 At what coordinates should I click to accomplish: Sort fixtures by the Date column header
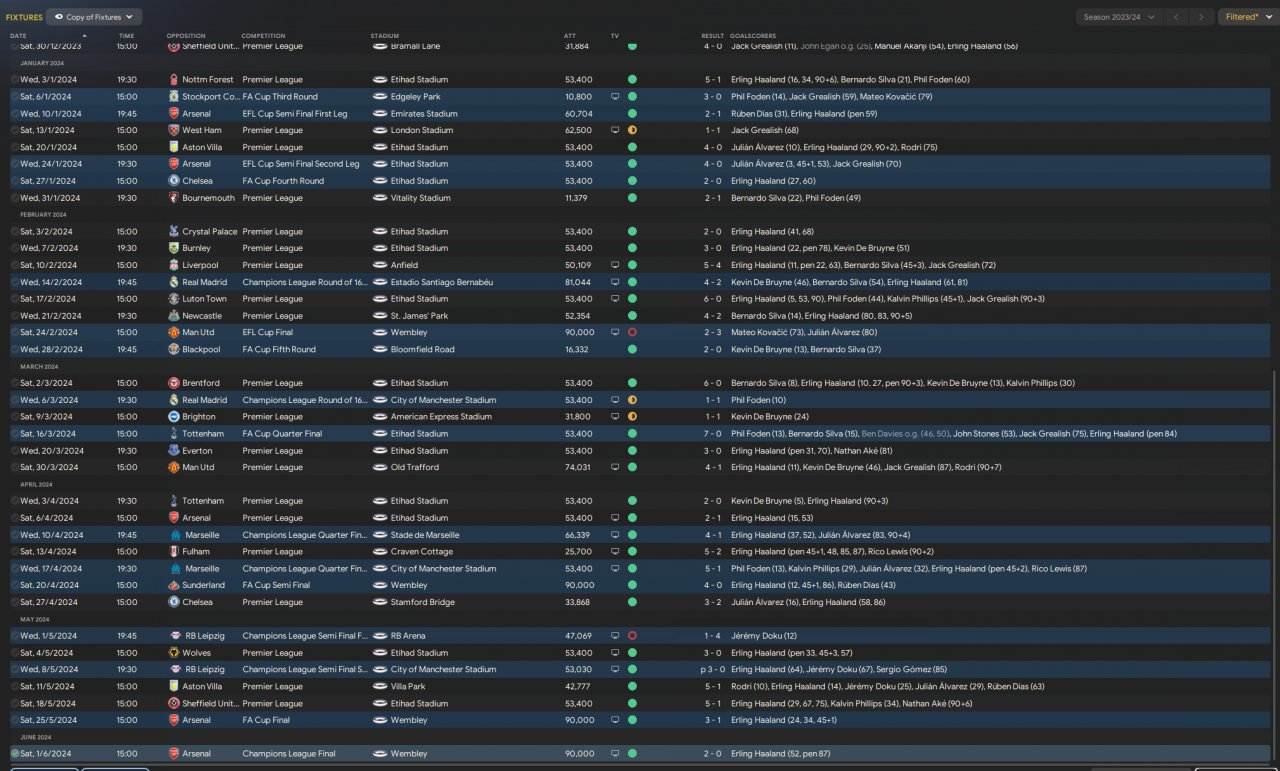tap(18, 36)
